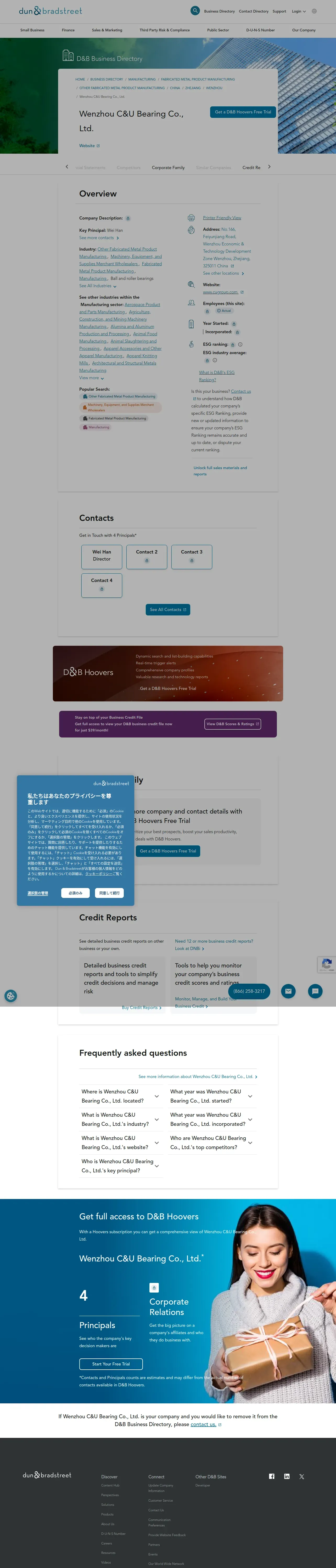The width and height of the screenshot is (336, 1568).
Task: Expand 'Where is Wenzhou C&U Bearing located?' question
Action: 121,1096
